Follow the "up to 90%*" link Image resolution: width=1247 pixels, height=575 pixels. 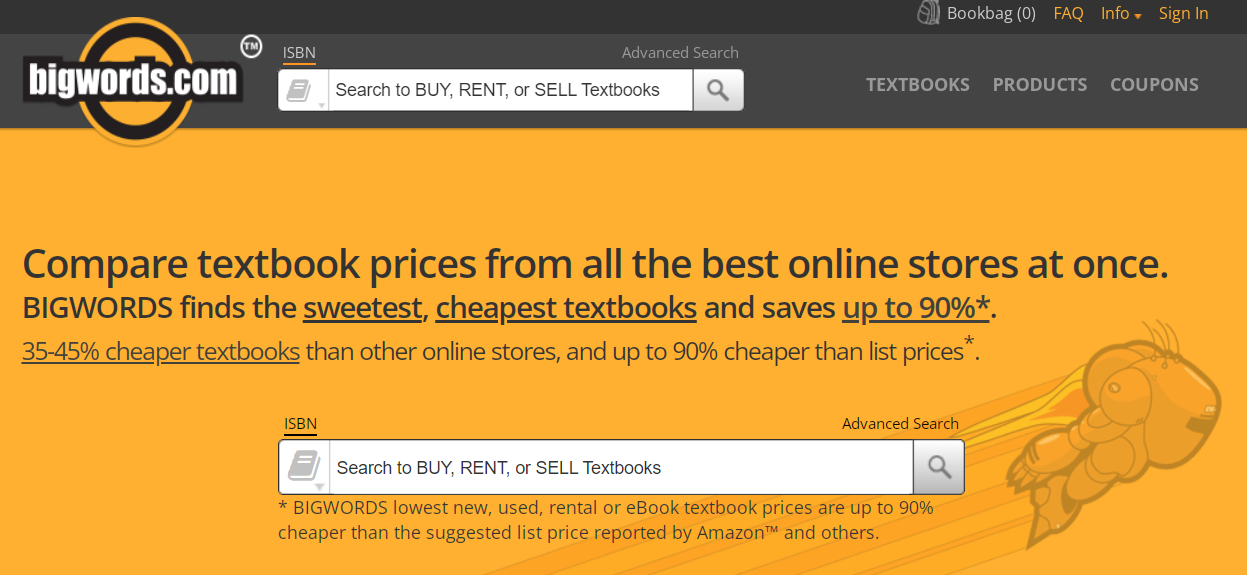click(916, 308)
